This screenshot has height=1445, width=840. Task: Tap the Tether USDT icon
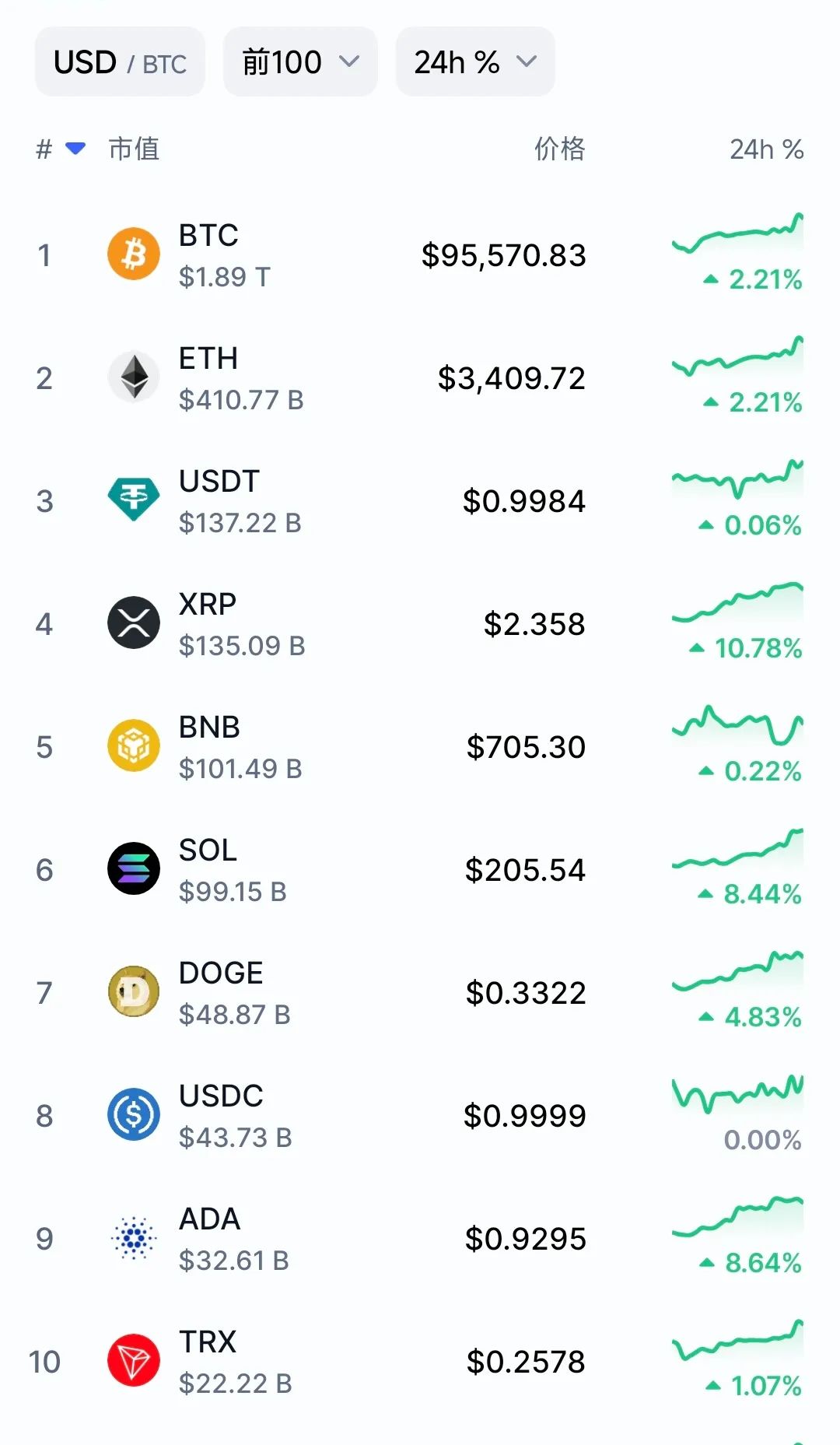pos(134,500)
